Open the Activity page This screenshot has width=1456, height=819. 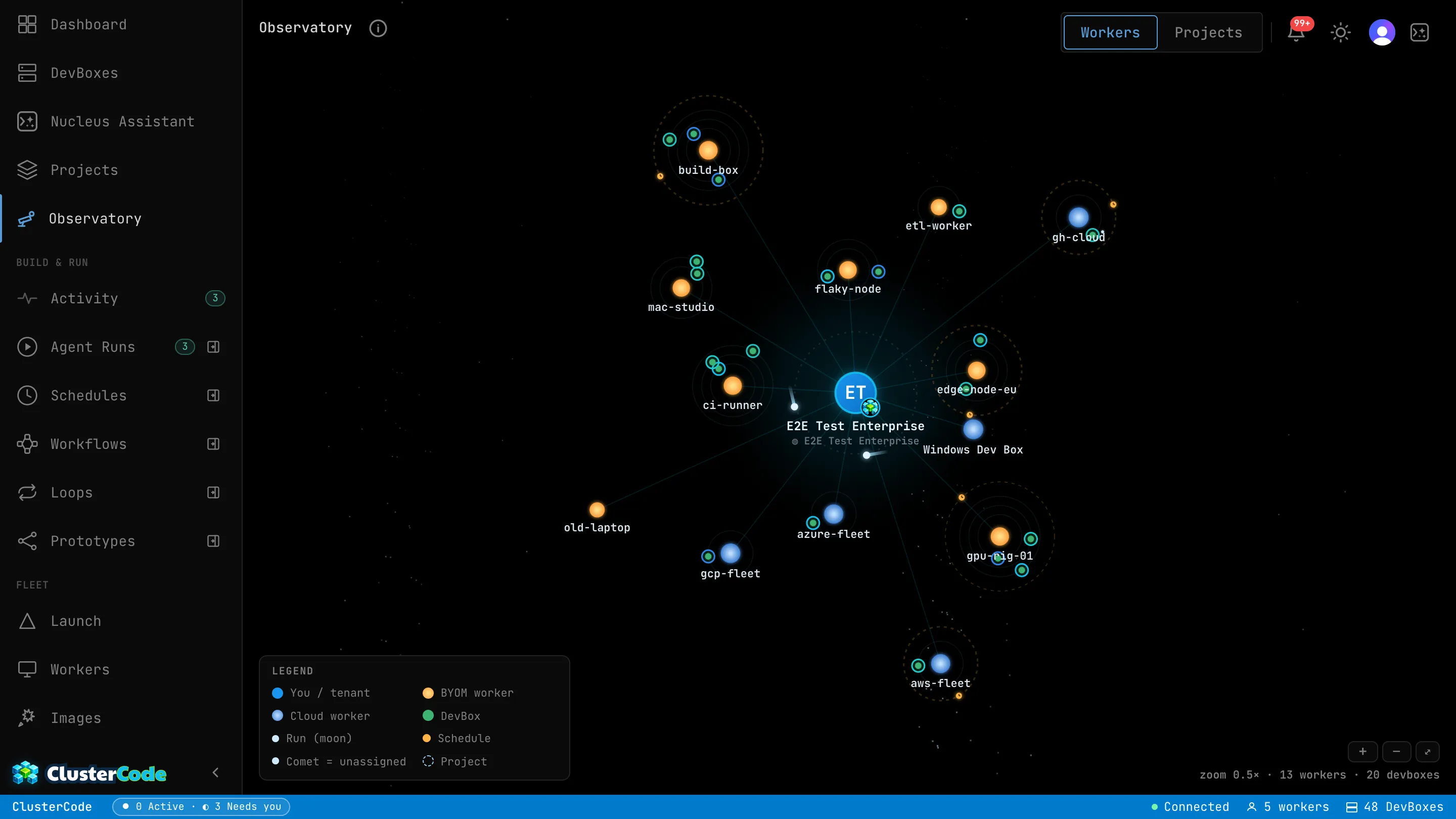121,298
